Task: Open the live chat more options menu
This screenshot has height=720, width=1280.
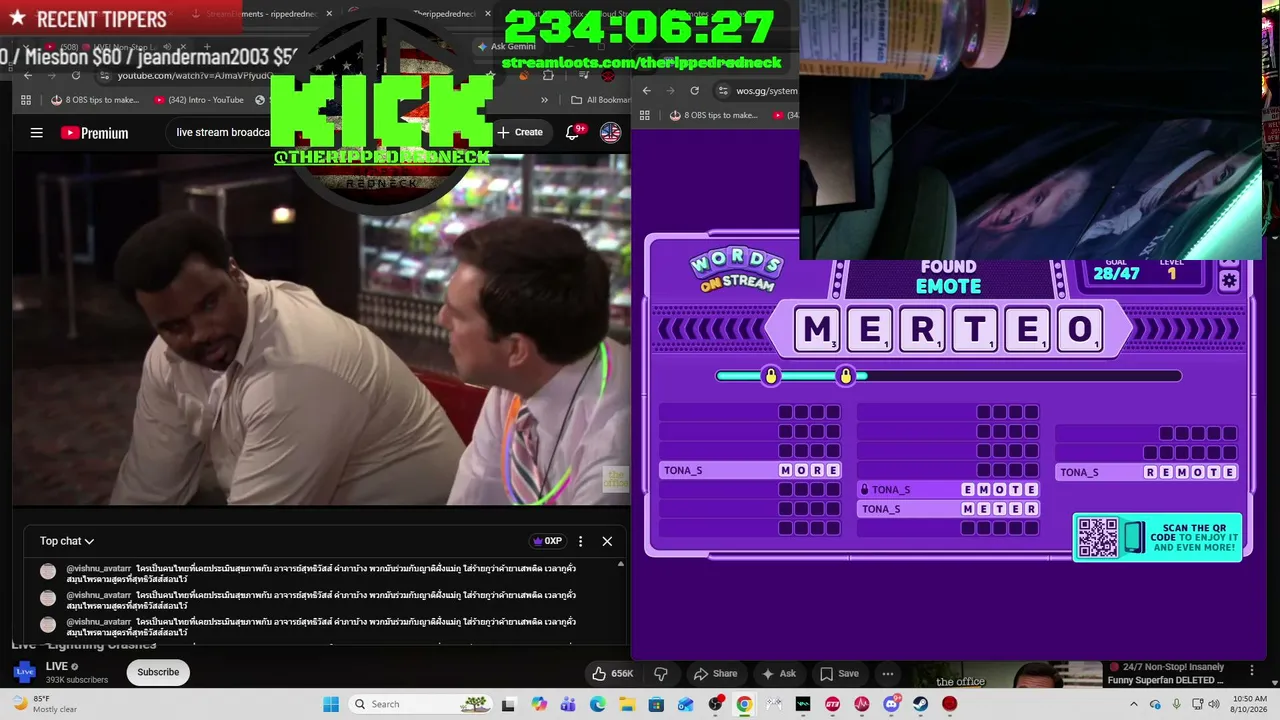Action: [580, 541]
